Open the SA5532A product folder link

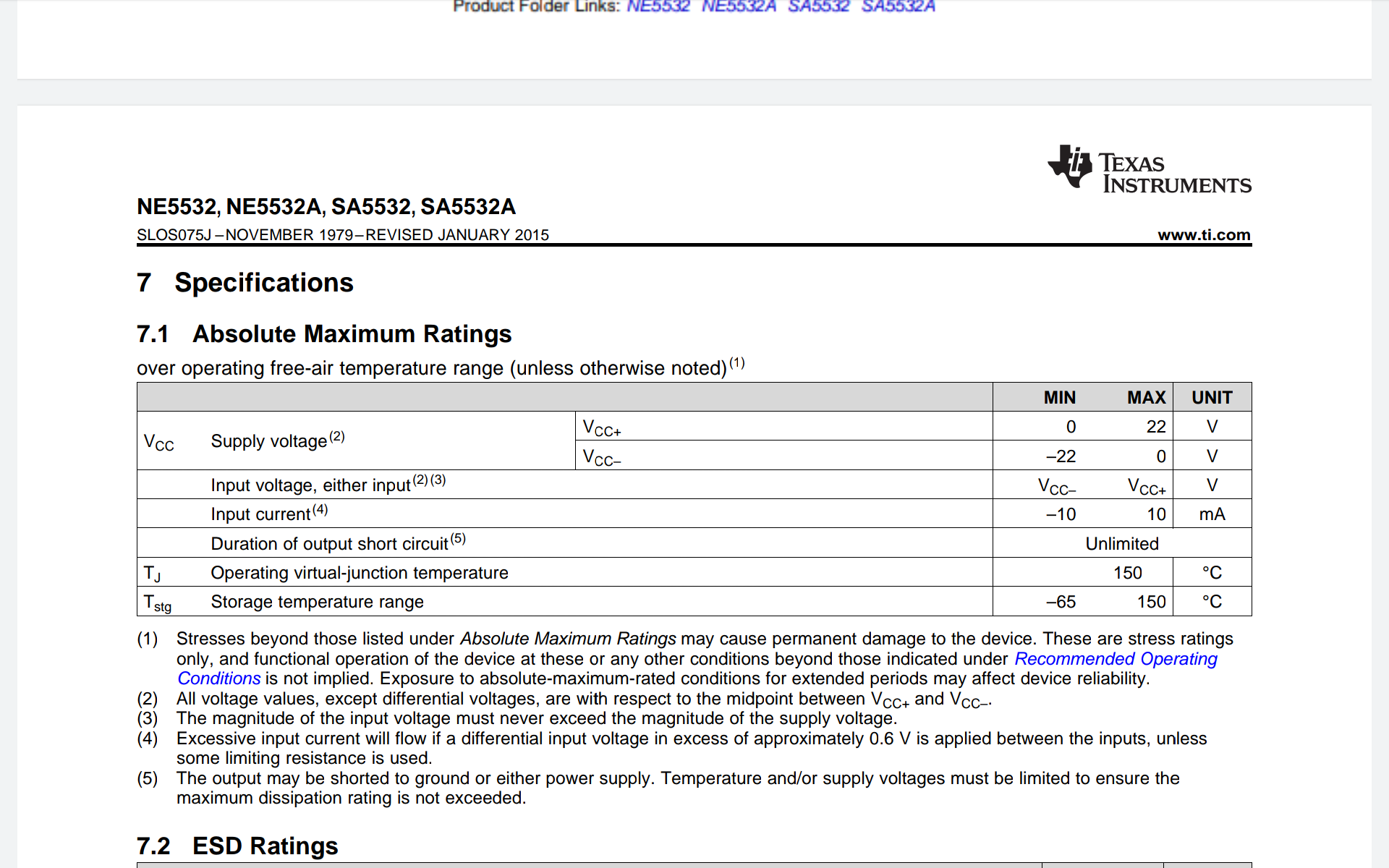click(x=899, y=7)
